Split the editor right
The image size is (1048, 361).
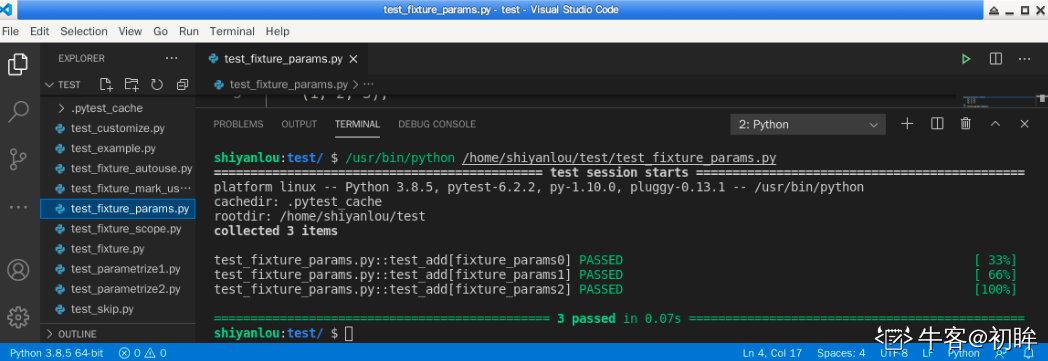[995, 59]
